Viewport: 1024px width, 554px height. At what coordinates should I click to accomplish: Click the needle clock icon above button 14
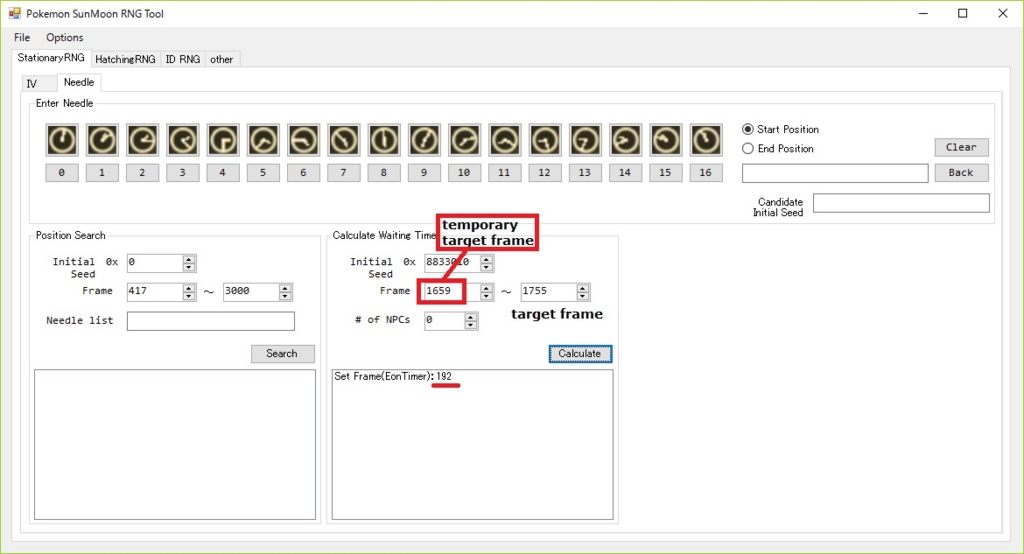(626, 140)
